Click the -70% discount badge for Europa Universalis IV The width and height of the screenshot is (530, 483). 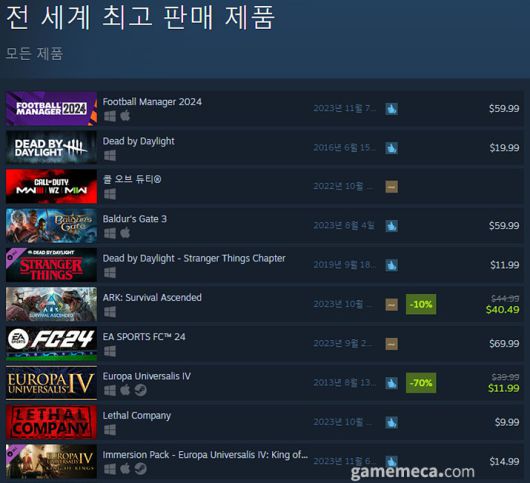point(421,383)
